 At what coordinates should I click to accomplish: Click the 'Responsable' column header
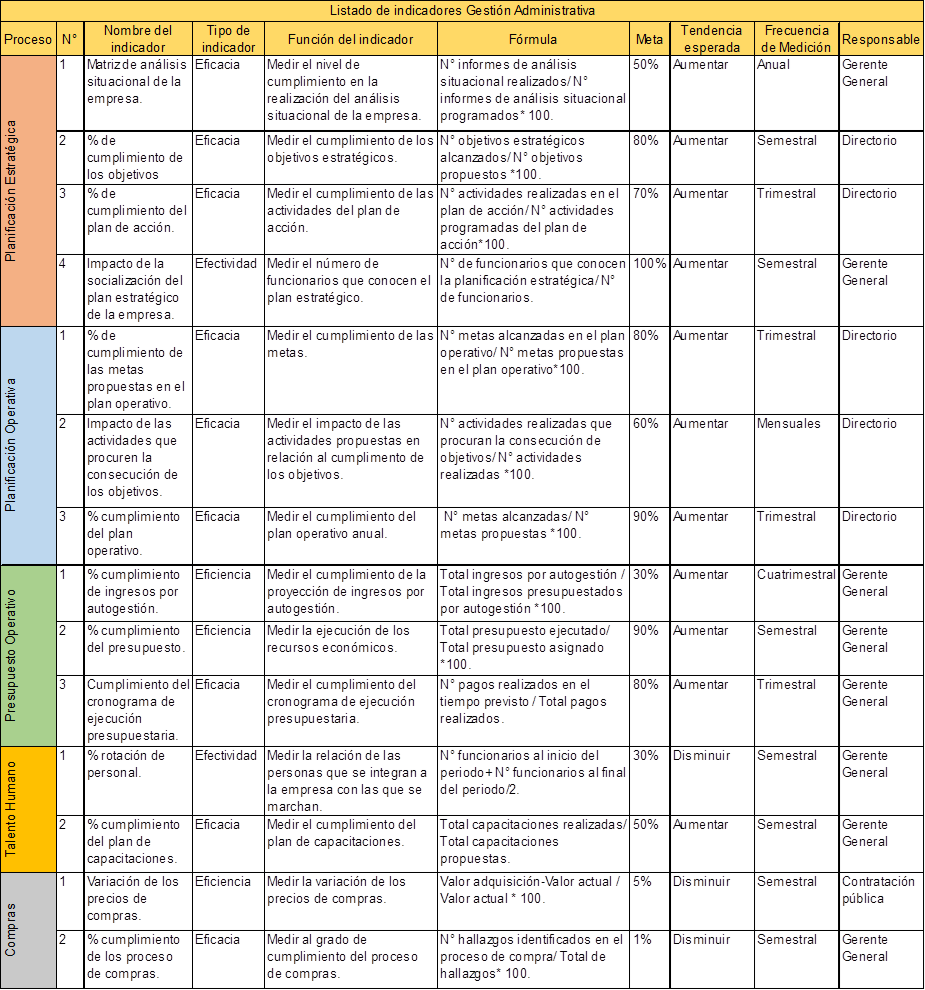coord(881,39)
